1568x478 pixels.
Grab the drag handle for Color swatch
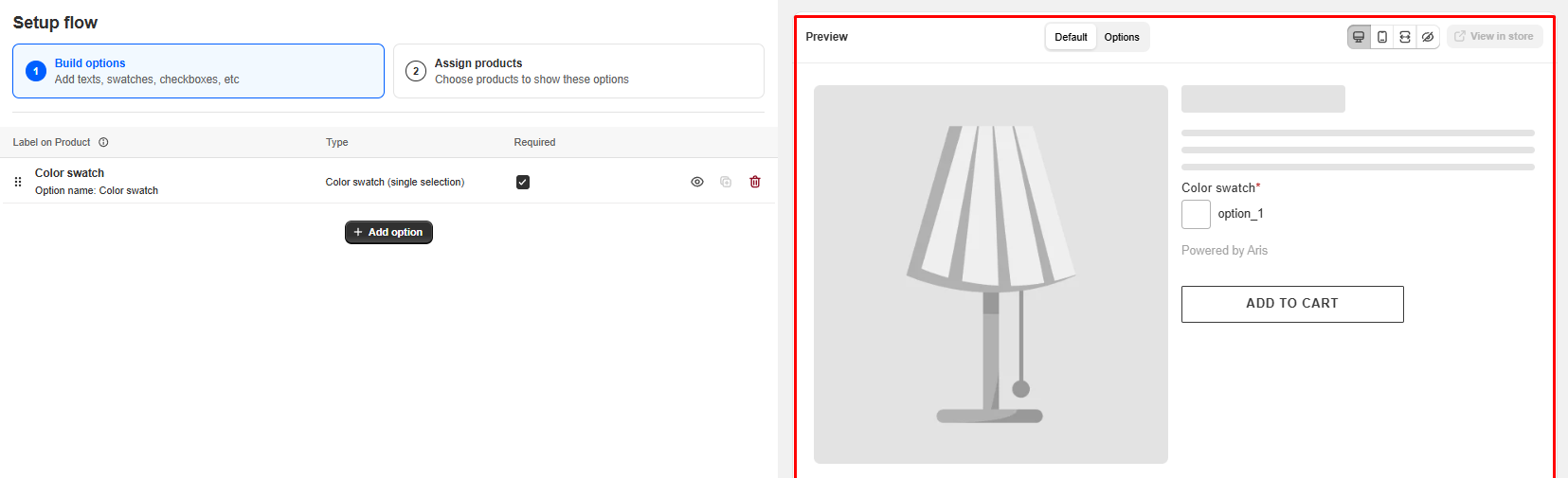pyautogui.click(x=18, y=182)
